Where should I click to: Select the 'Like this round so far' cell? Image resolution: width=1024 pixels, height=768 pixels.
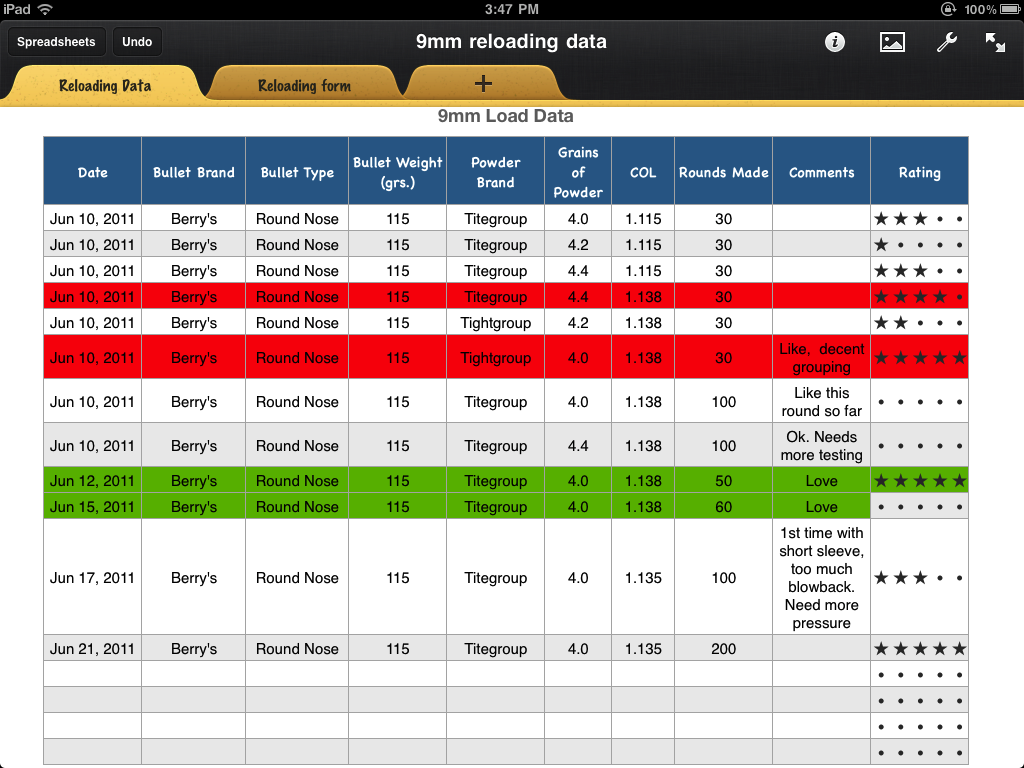[x=822, y=402]
